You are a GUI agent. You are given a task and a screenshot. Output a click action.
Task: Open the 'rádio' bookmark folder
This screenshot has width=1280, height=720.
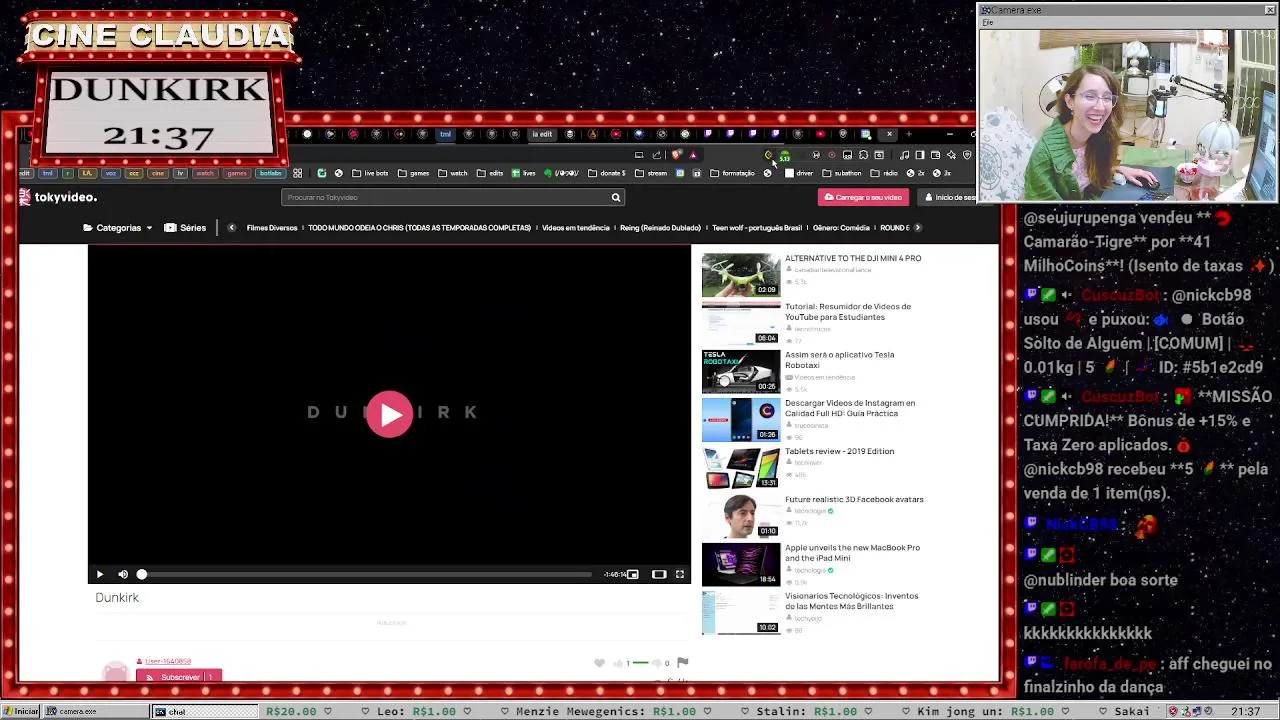[884, 173]
